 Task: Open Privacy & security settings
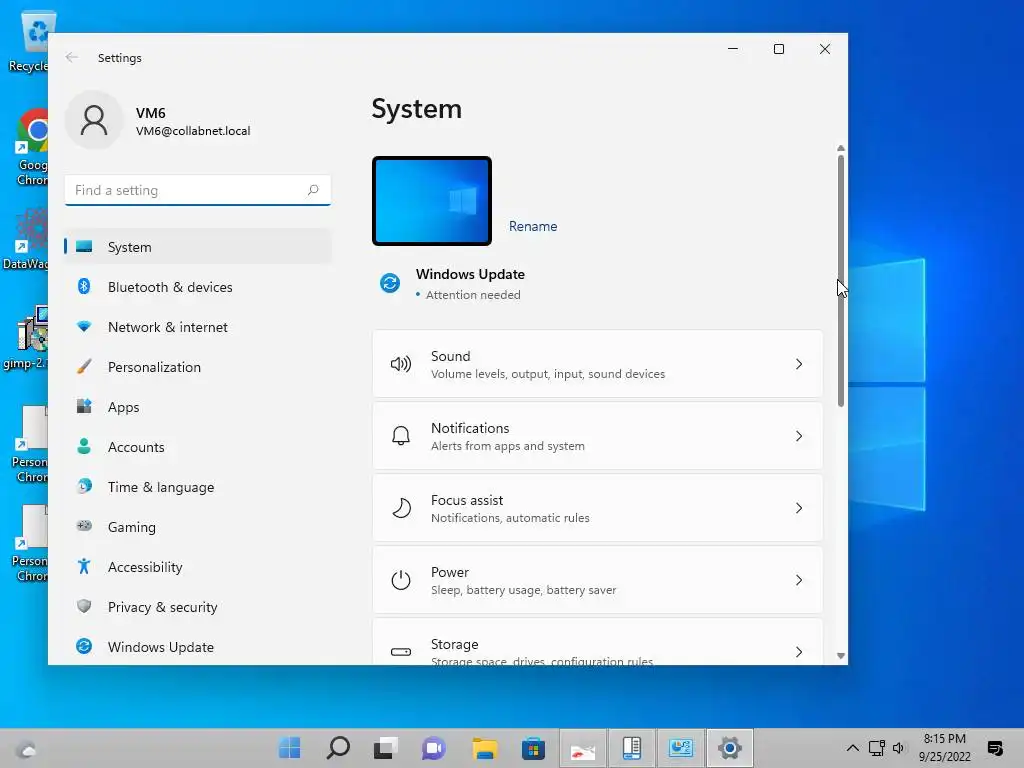[x=198, y=607]
